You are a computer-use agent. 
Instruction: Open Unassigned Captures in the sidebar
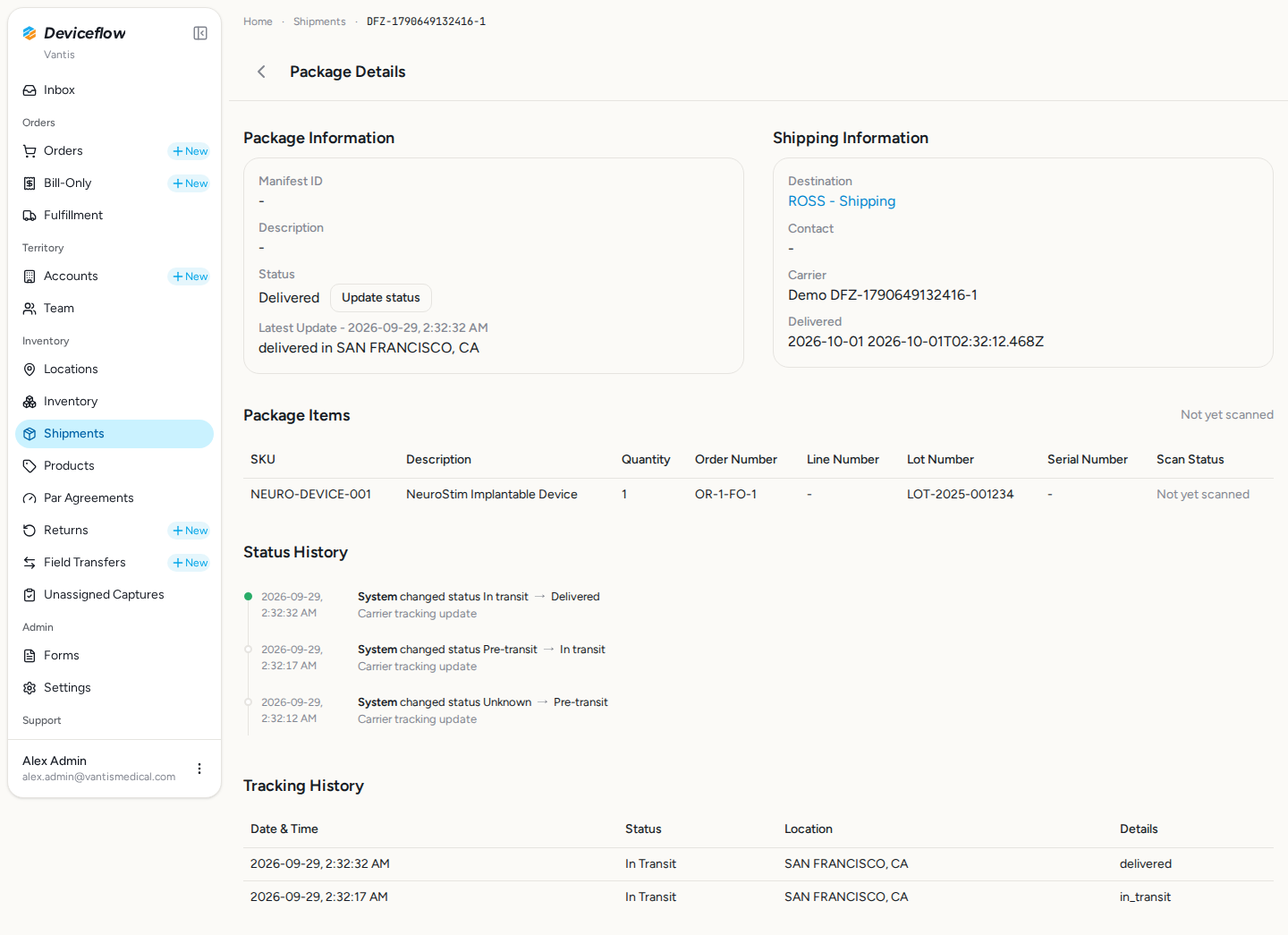click(114, 595)
